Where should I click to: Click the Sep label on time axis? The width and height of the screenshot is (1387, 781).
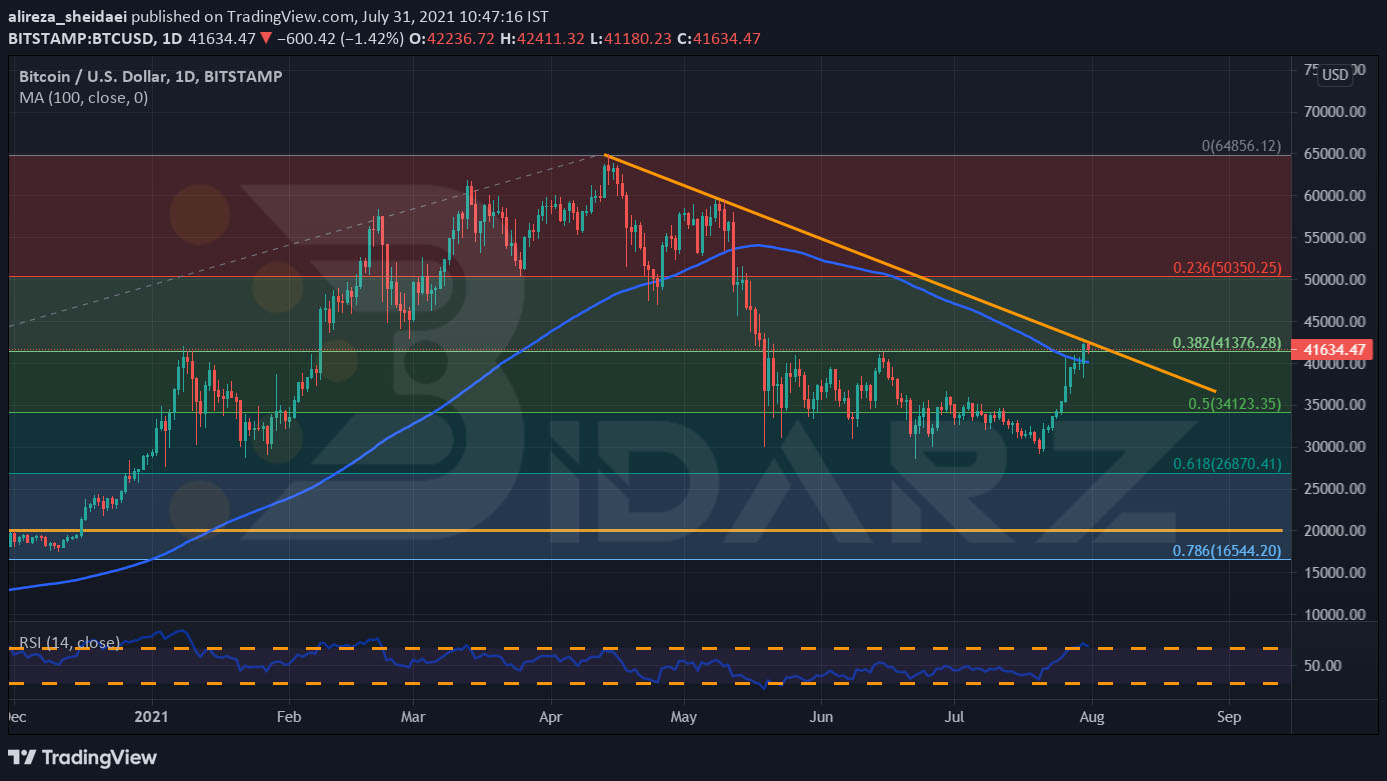(1229, 717)
